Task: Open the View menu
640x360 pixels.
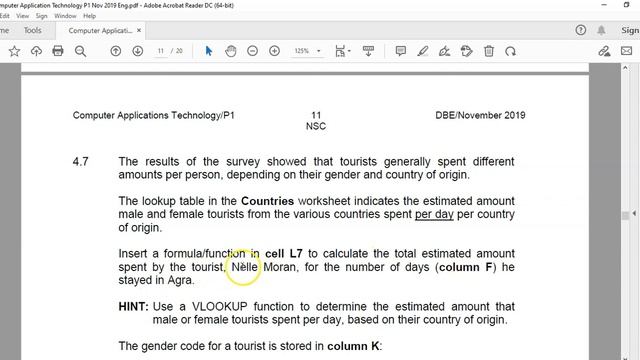Action: [22, 16]
